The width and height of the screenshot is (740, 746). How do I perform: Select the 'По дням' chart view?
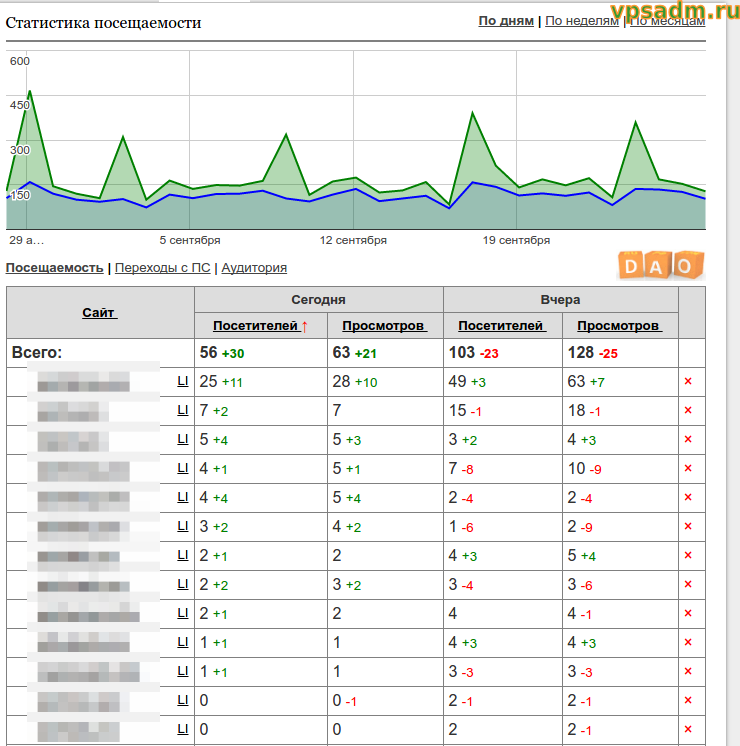506,21
